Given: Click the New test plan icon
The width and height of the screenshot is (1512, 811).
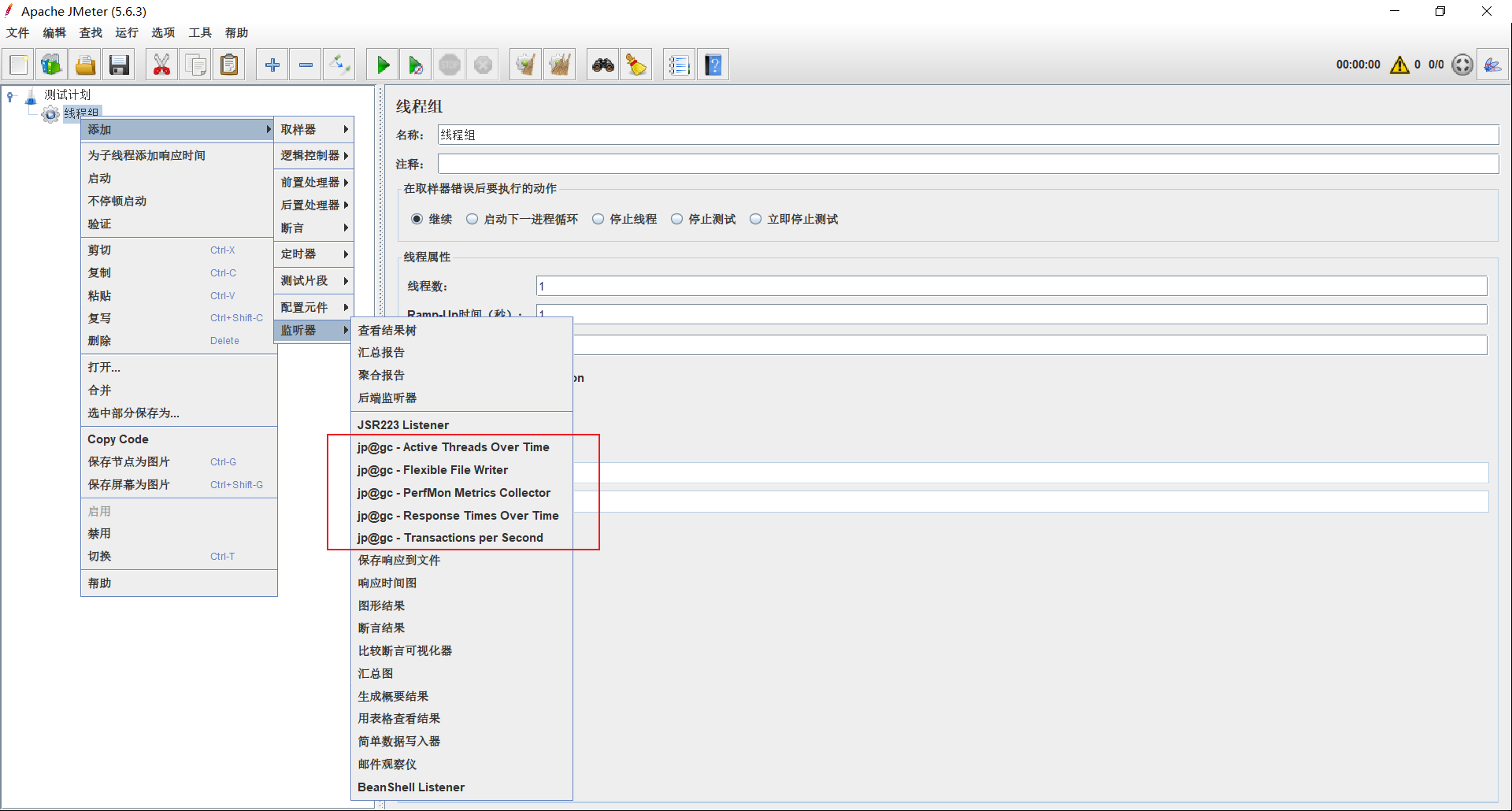Looking at the screenshot, I should tap(19, 65).
